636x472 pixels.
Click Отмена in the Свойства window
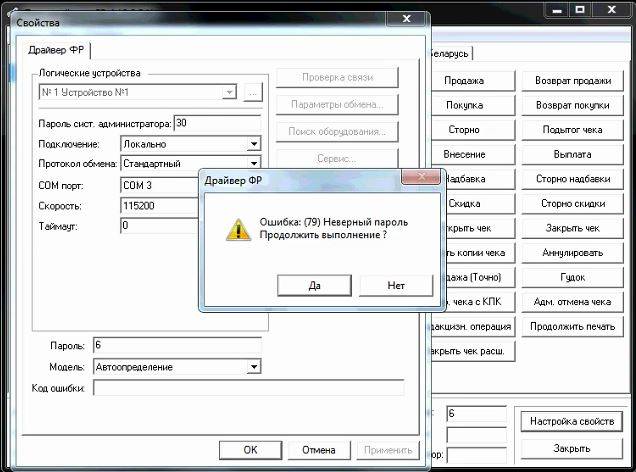(x=318, y=450)
